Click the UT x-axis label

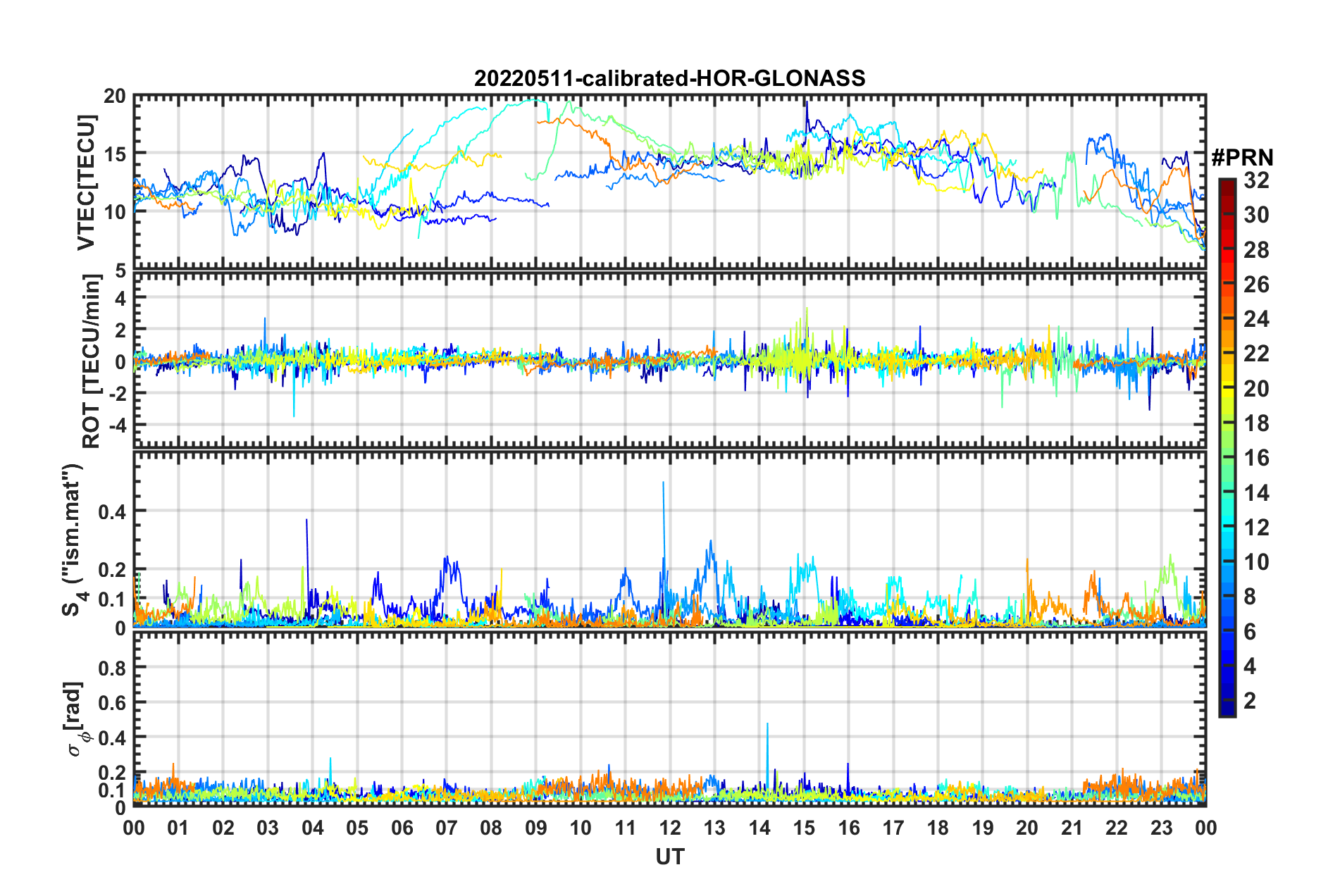coord(669,857)
